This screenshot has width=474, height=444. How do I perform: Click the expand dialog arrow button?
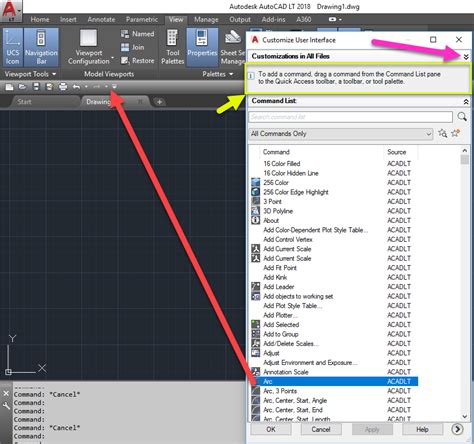tap(458, 429)
